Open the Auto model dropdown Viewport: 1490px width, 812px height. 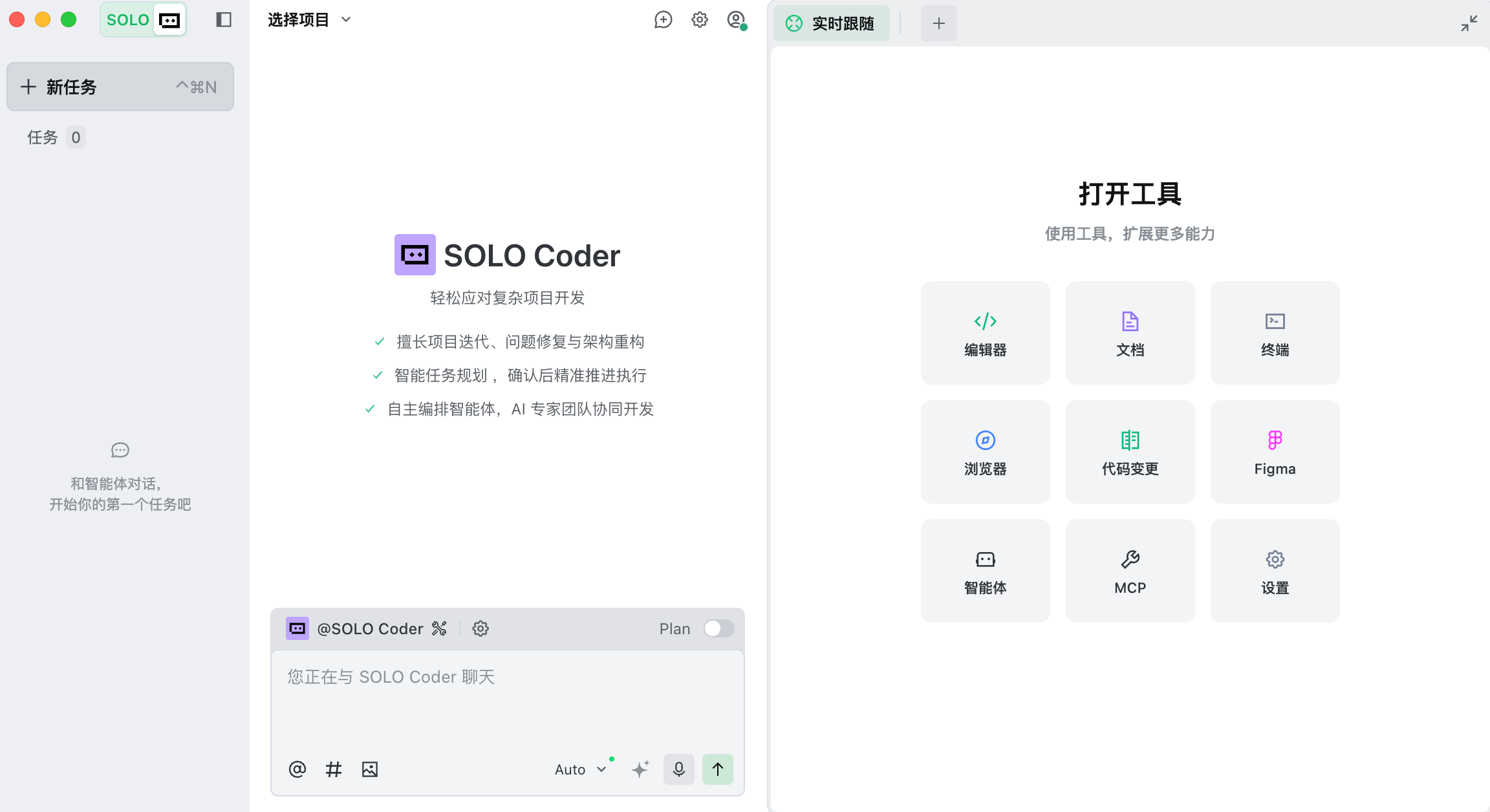pos(580,769)
